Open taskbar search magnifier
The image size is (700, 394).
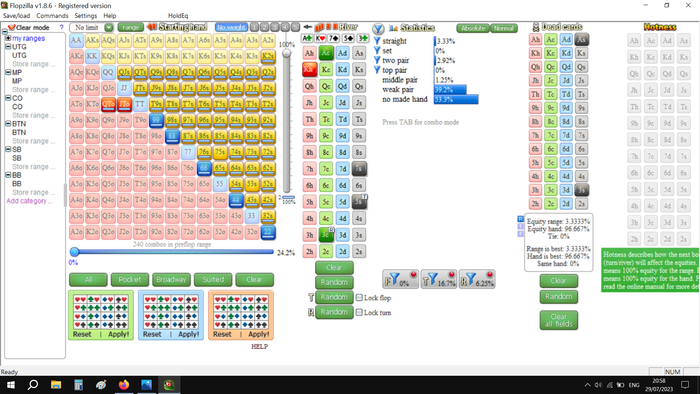point(33,385)
